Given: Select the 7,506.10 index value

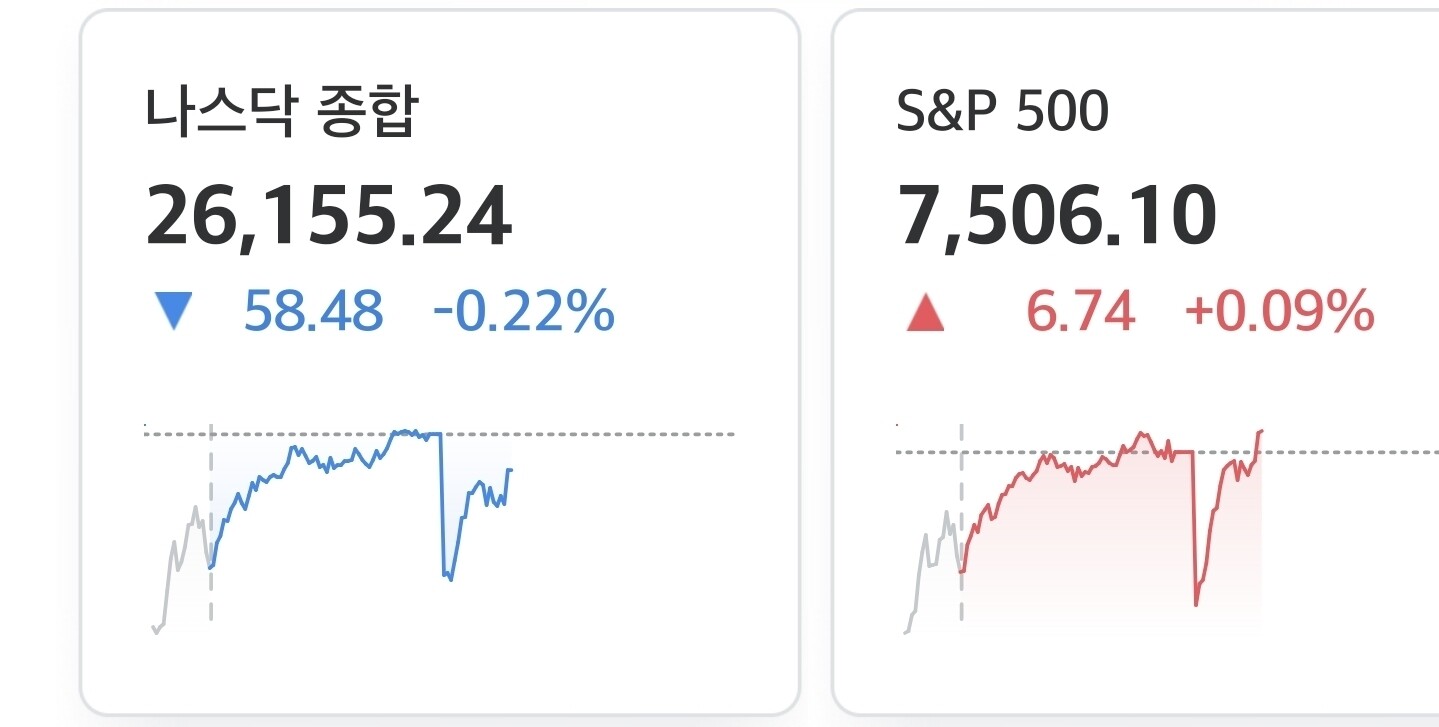Looking at the screenshot, I should (1057, 217).
